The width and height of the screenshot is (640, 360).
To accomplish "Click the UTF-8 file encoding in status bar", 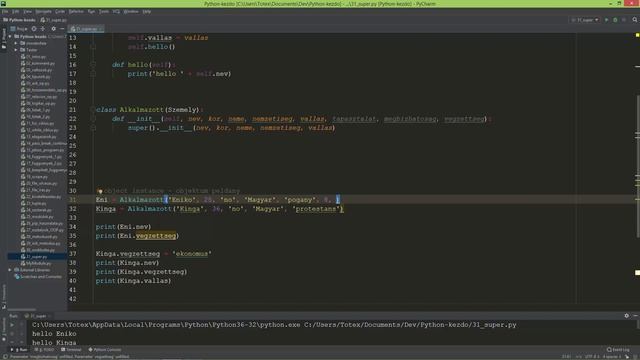I will click(x=593, y=357).
